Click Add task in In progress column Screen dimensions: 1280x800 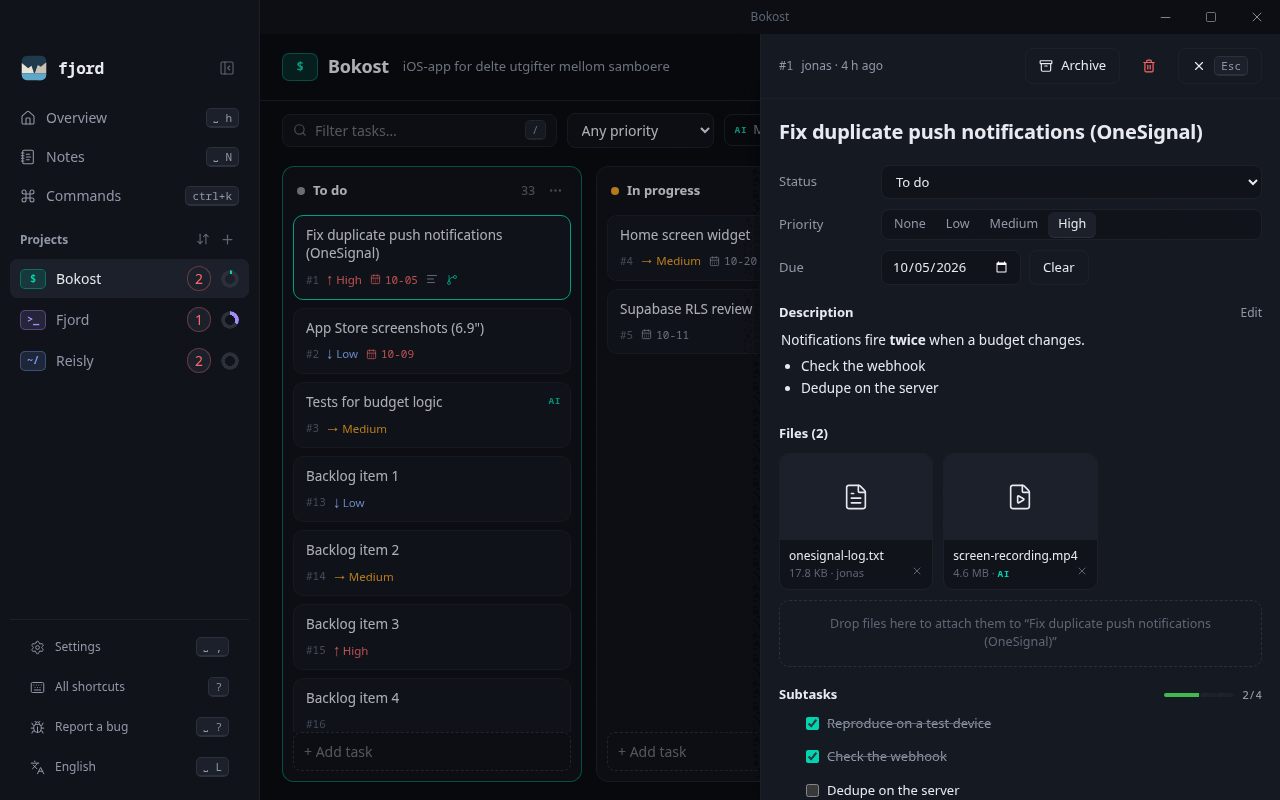point(684,752)
